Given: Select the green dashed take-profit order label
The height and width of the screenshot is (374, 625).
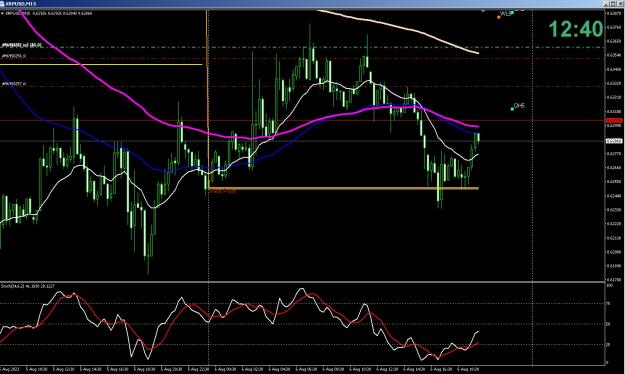Looking at the screenshot, I should (x=22, y=45).
